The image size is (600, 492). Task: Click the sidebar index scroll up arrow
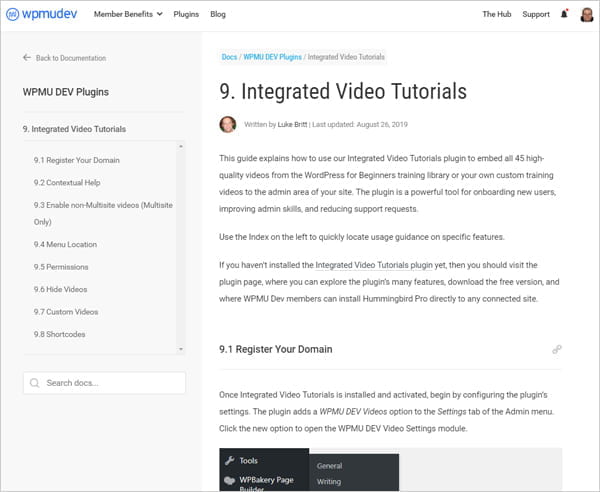(181, 147)
